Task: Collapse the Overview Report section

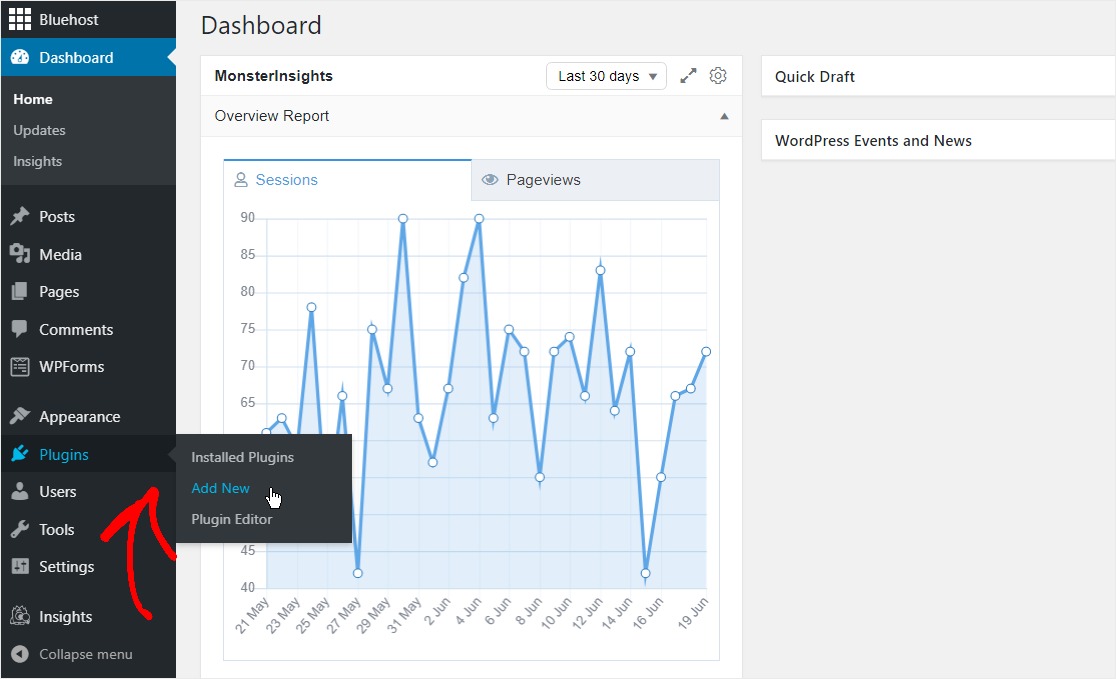Action: [x=724, y=116]
